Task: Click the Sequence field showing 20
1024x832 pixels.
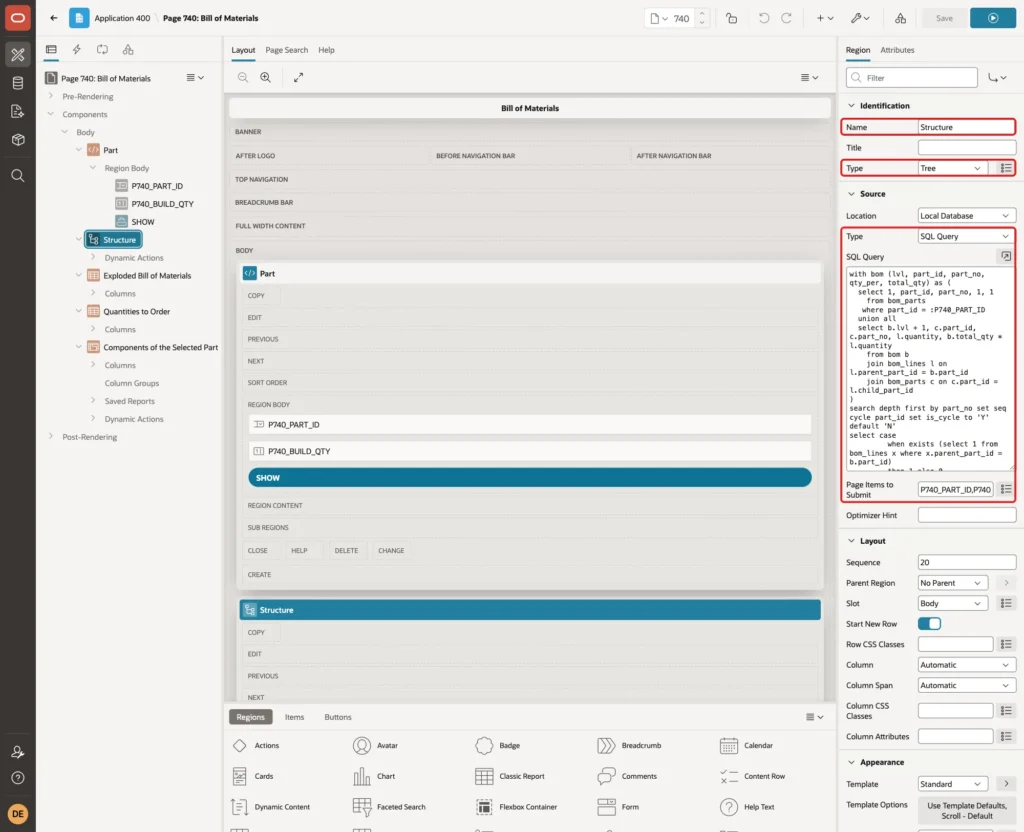Action: click(x=967, y=562)
